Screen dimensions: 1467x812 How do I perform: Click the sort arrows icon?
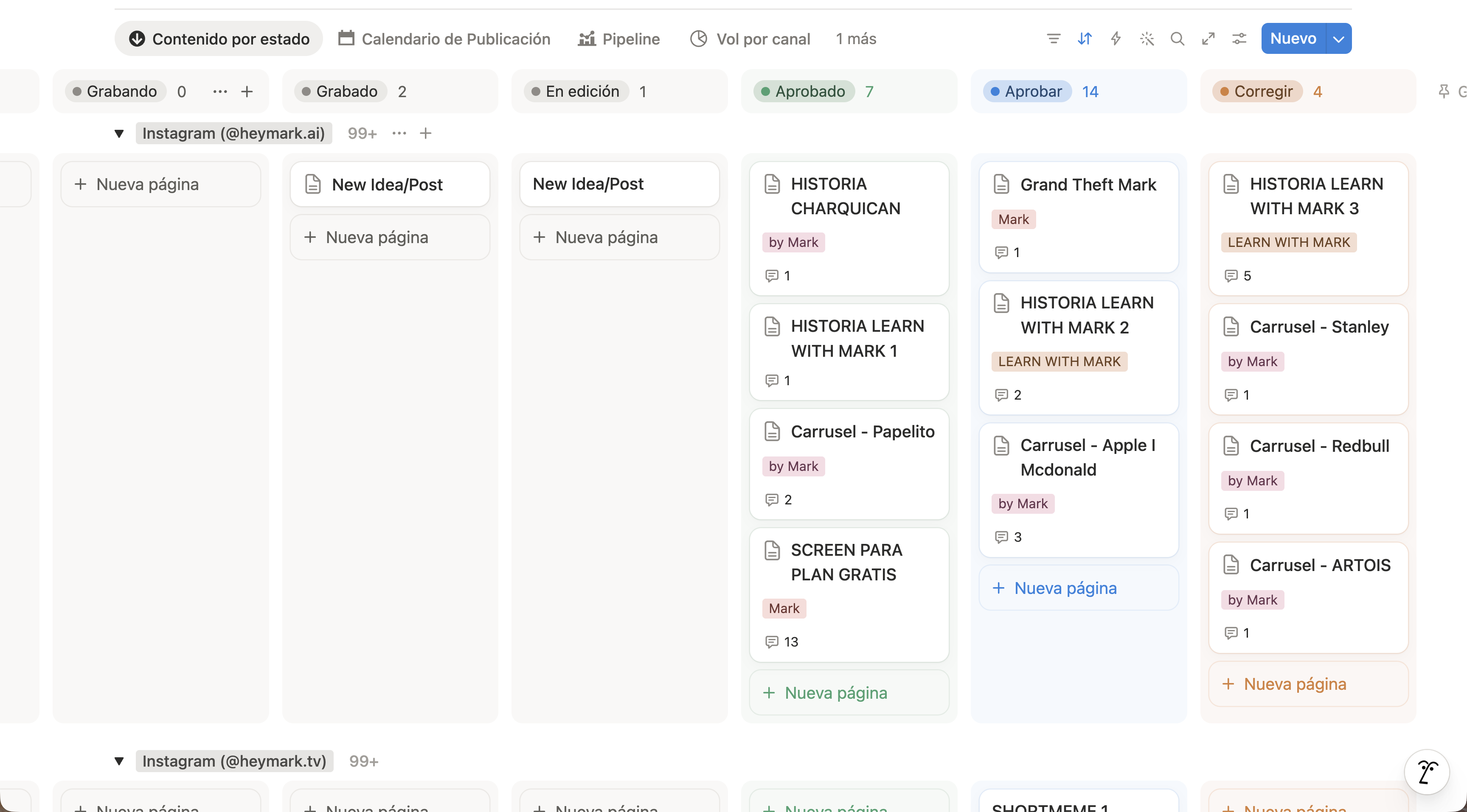(x=1085, y=39)
